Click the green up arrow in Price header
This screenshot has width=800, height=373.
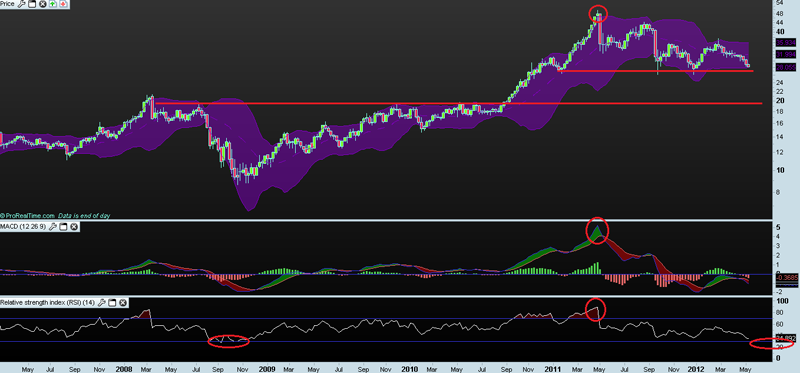tap(53, 4)
